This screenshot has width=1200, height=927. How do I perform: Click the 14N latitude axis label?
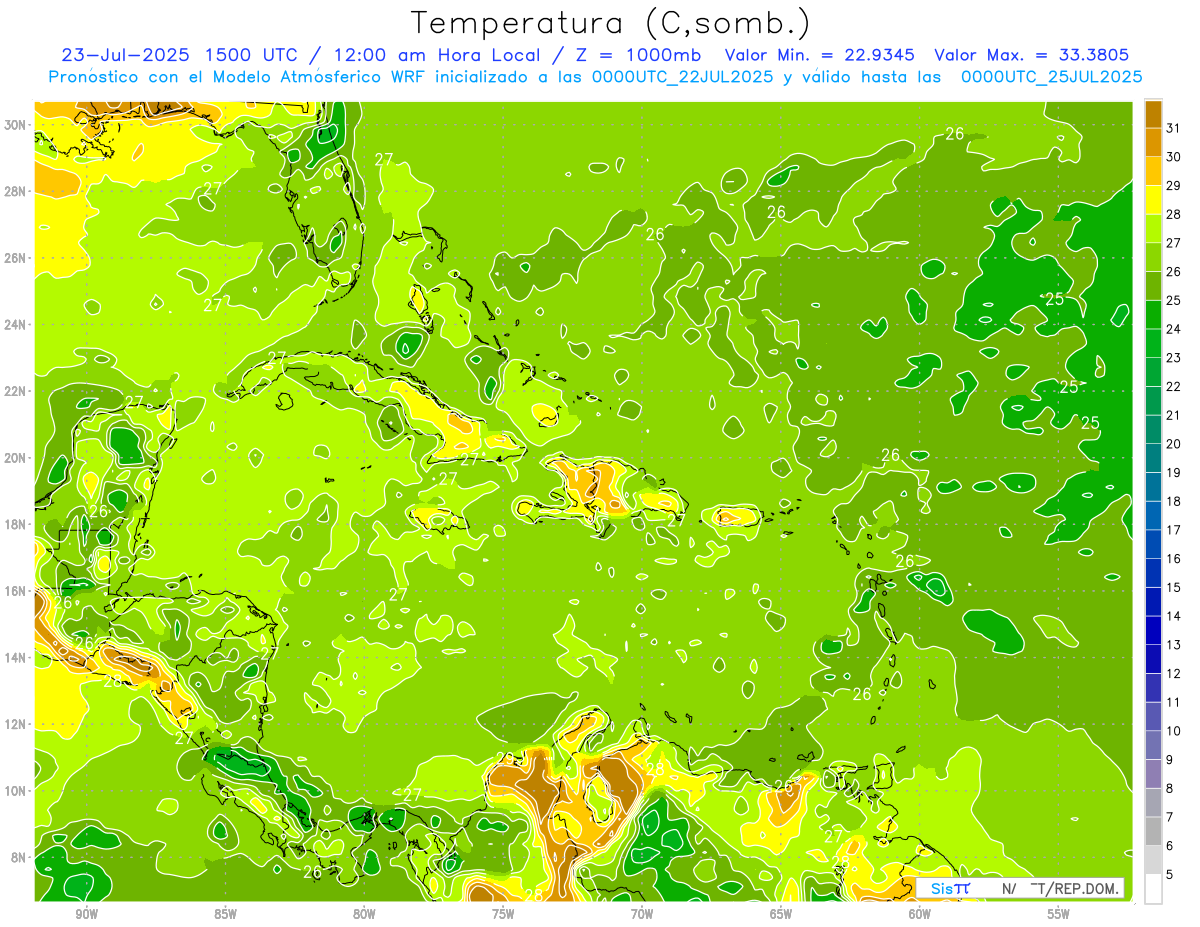click(15, 657)
